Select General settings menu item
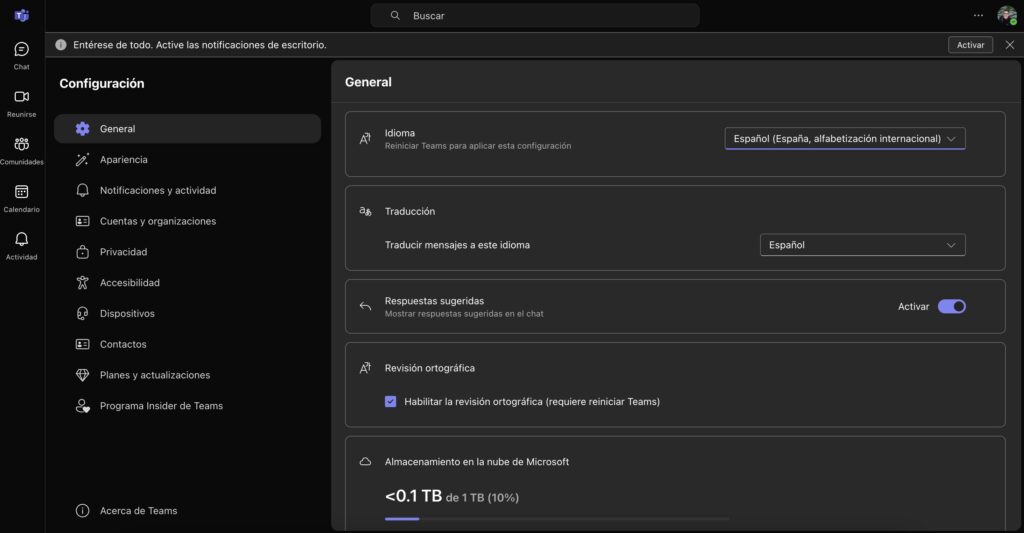 pos(187,129)
